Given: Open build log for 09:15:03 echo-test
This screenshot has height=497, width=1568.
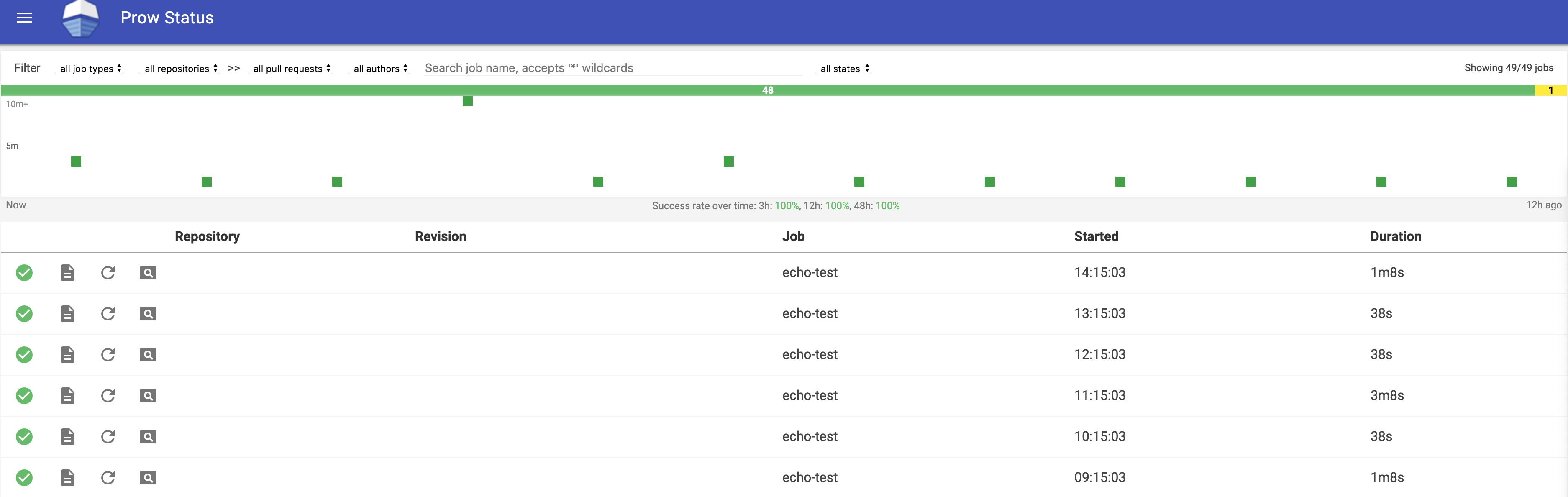Looking at the screenshot, I should click(x=68, y=478).
